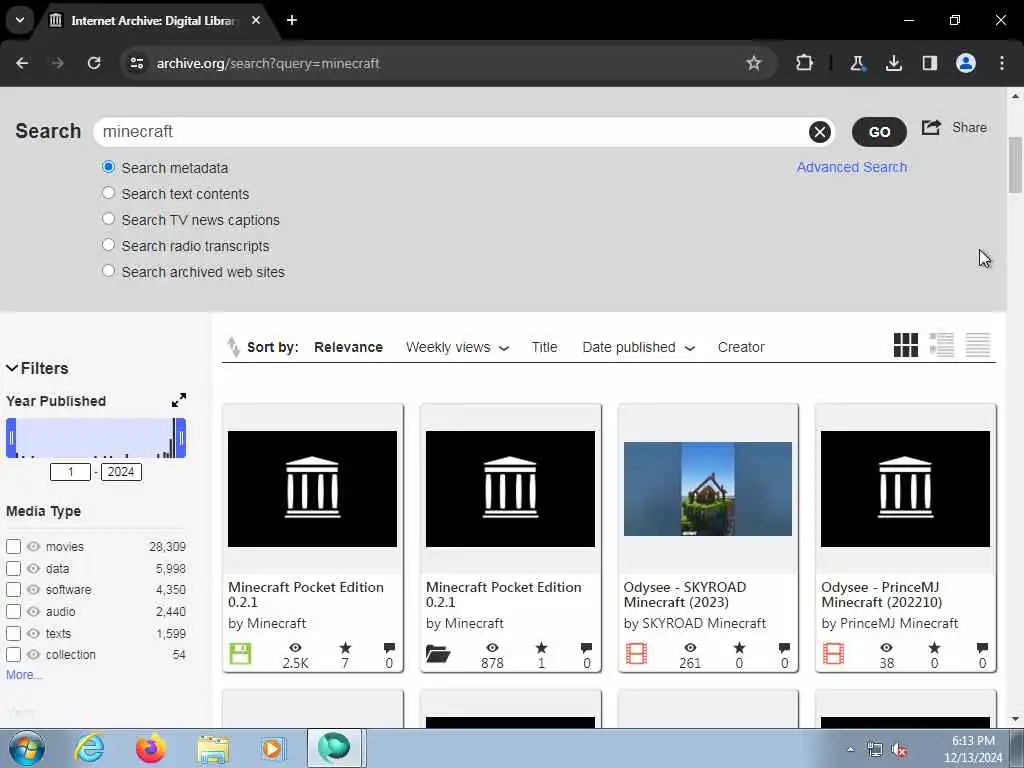
Task: Sort results by Creator
Action: coord(741,347)
